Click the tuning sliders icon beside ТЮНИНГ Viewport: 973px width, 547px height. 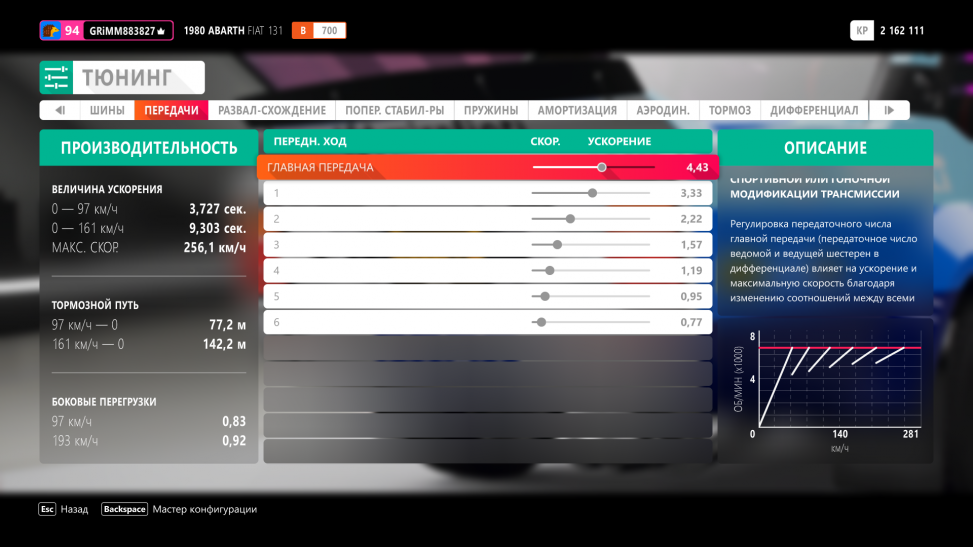tap(57, 77)
